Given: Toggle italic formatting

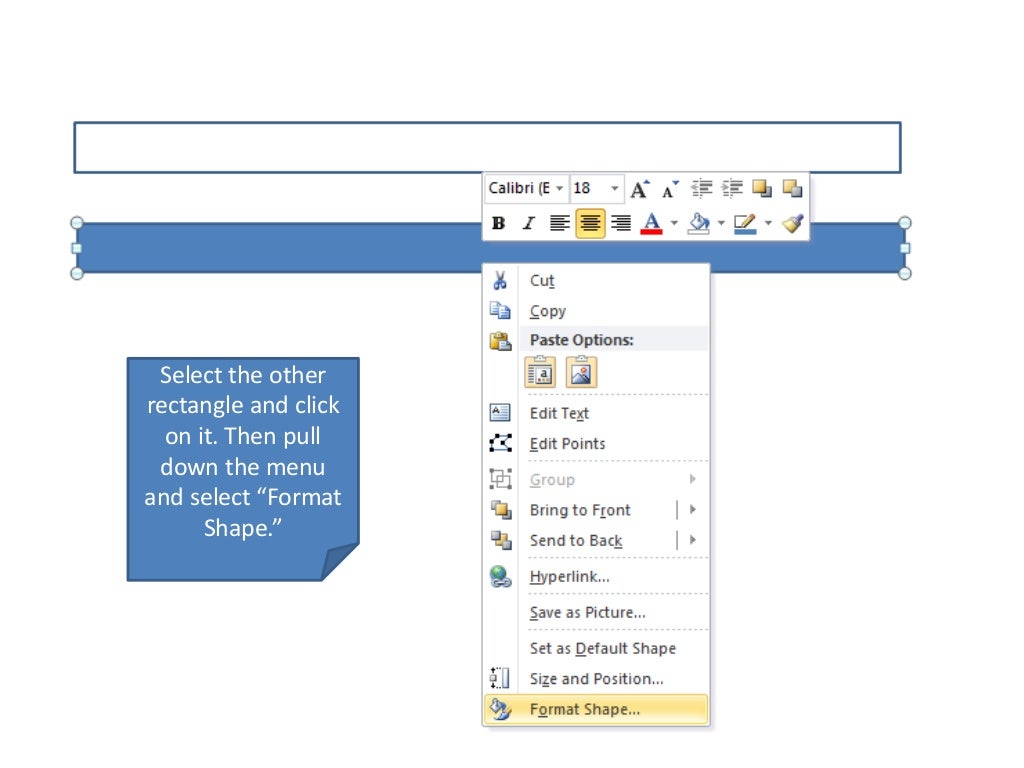Looking at the screenshot, I should [528, 223].
